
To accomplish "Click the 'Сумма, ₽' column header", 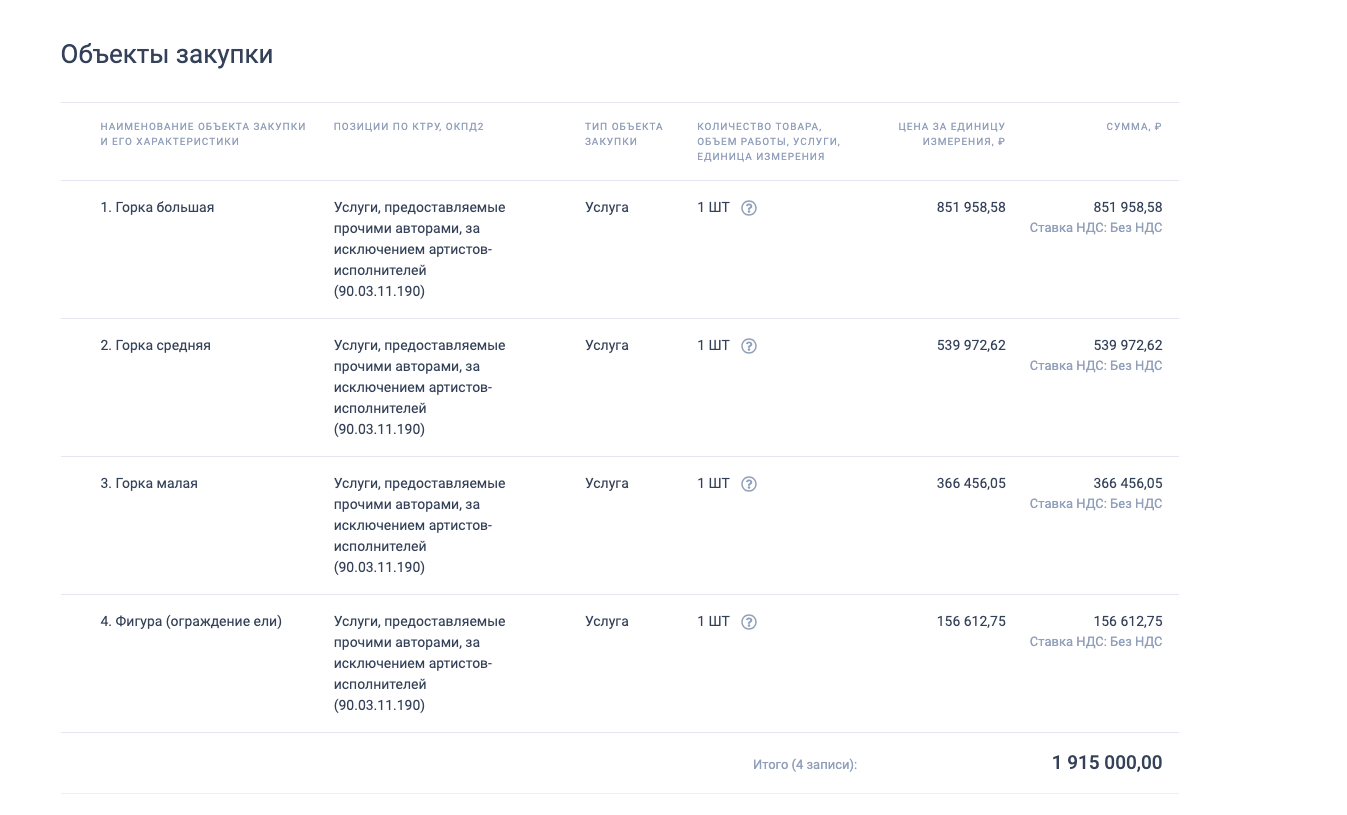I will pos(1134,127).
